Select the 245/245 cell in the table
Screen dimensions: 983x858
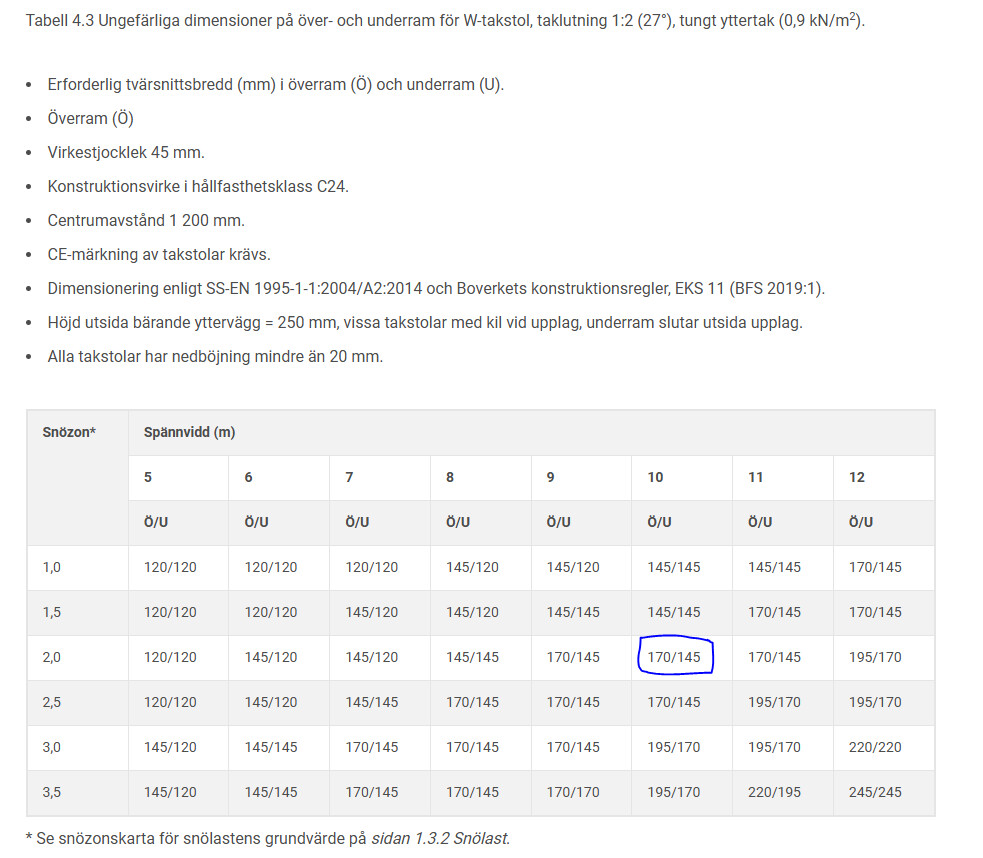click(875, 792)
